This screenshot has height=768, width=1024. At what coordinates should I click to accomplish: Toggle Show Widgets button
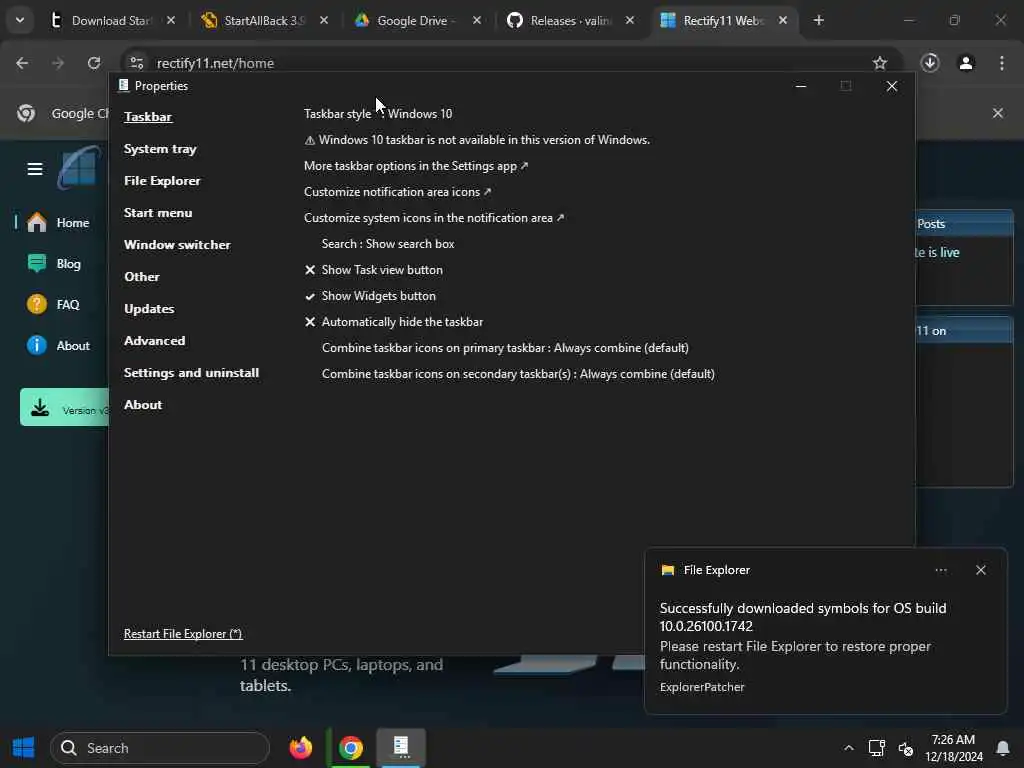click(x=370, y=296)
